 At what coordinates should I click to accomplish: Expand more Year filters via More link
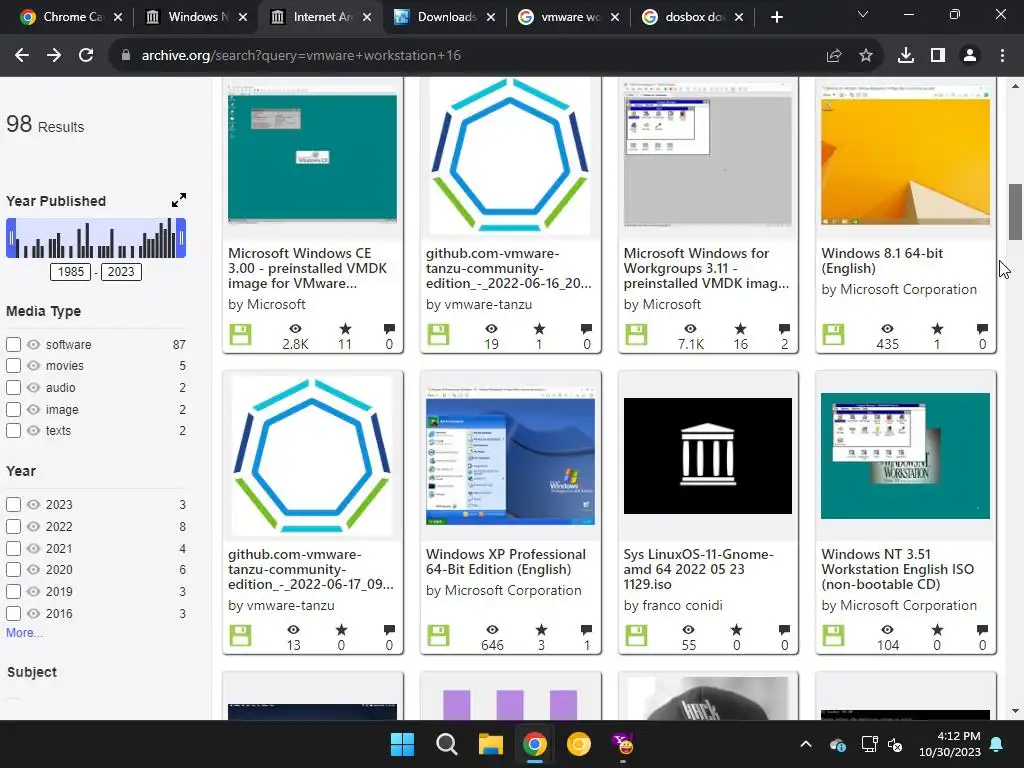pyautogui.click(x=24, y=633)
